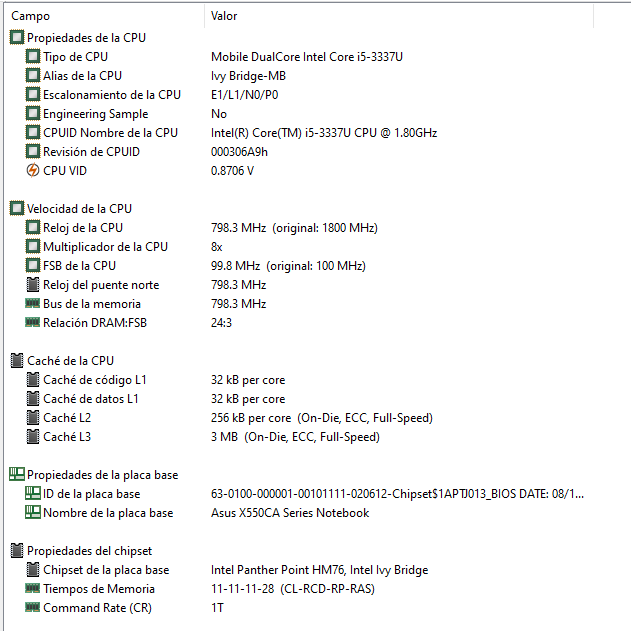Click the voltage value 0.8706 V
This screenshot has height=631, width=631.
[232, 171]
